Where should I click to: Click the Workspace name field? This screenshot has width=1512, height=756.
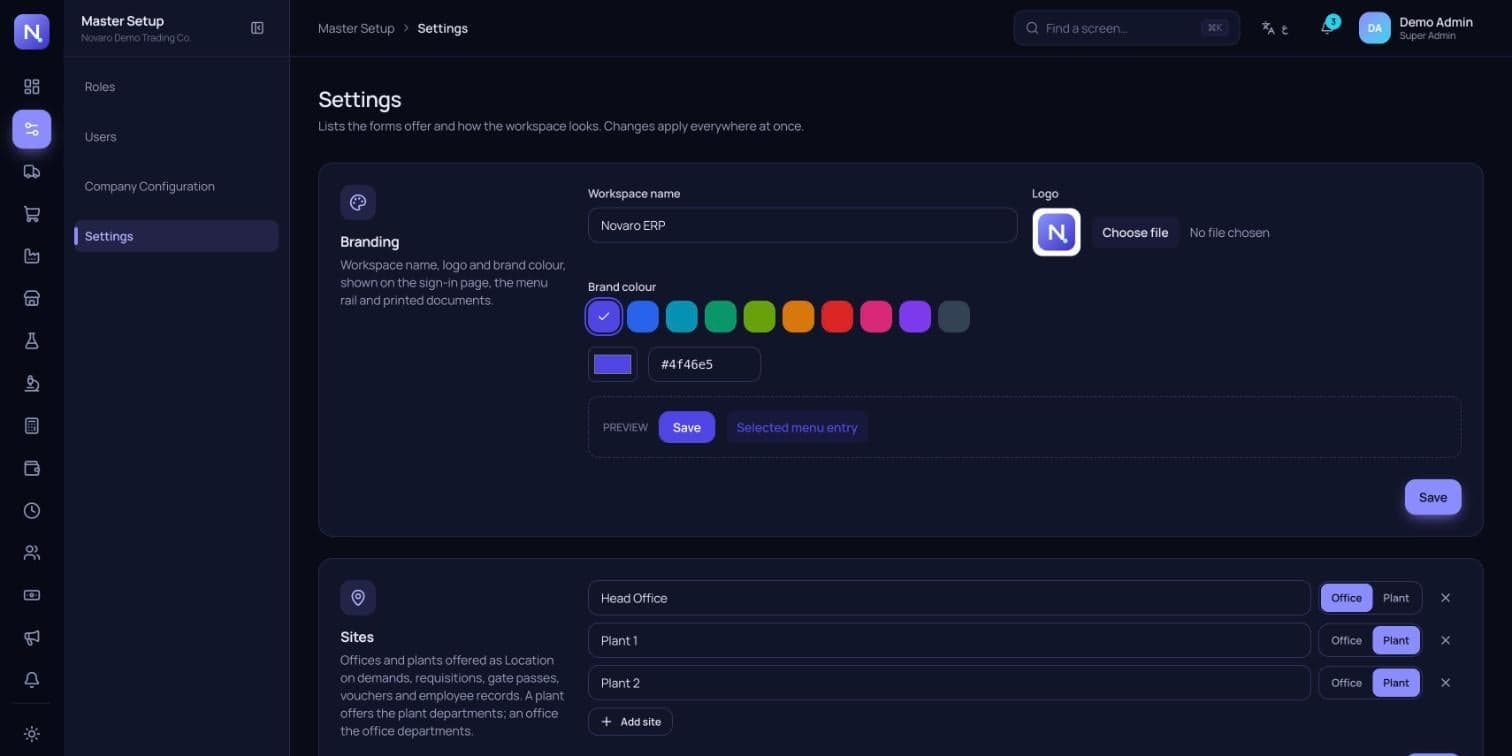(x=802, y=225)
